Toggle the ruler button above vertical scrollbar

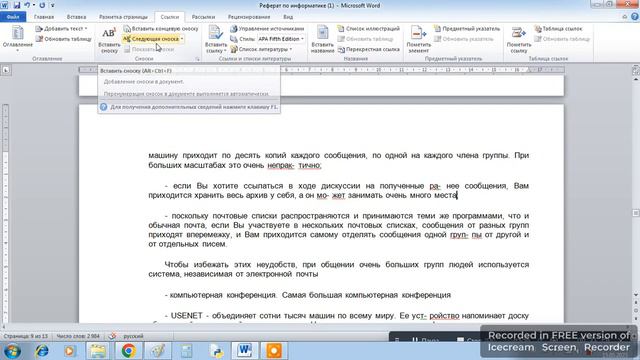click(636, 70)
